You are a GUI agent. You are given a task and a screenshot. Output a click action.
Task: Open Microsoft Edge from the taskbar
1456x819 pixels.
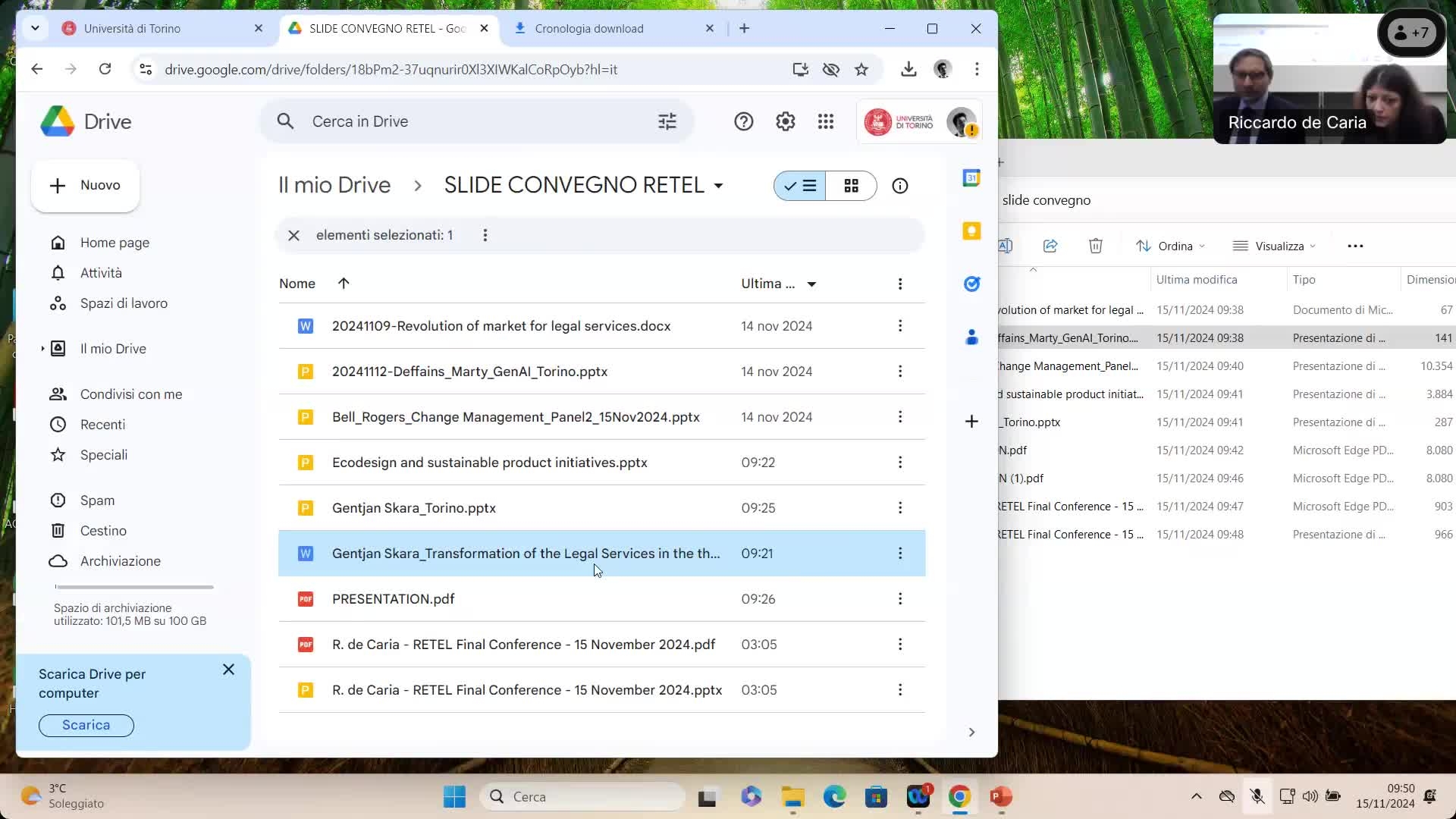click(x=834, y=796)
